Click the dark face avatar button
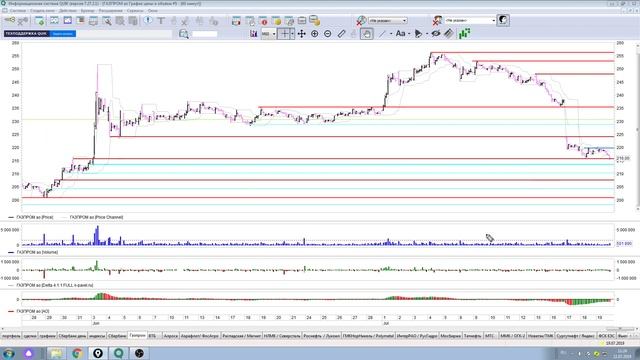The image size is (640, 360). point(503,20)
